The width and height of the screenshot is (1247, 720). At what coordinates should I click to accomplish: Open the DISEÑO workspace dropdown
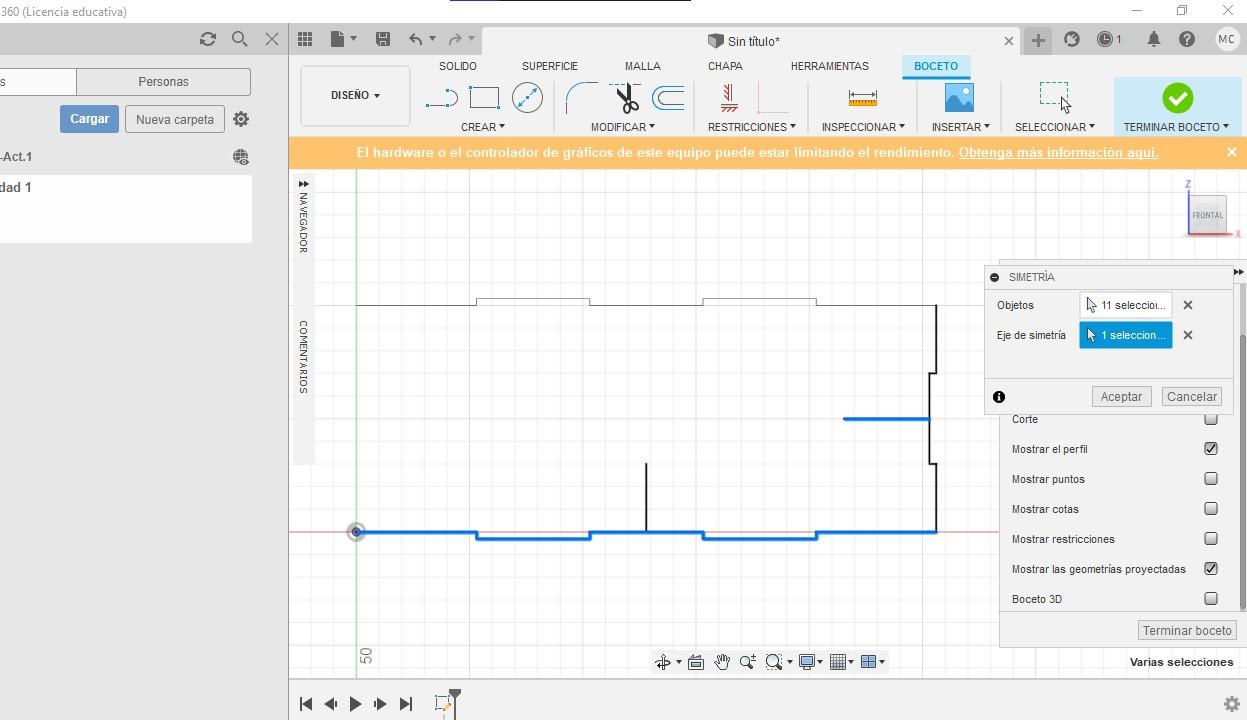355,96
